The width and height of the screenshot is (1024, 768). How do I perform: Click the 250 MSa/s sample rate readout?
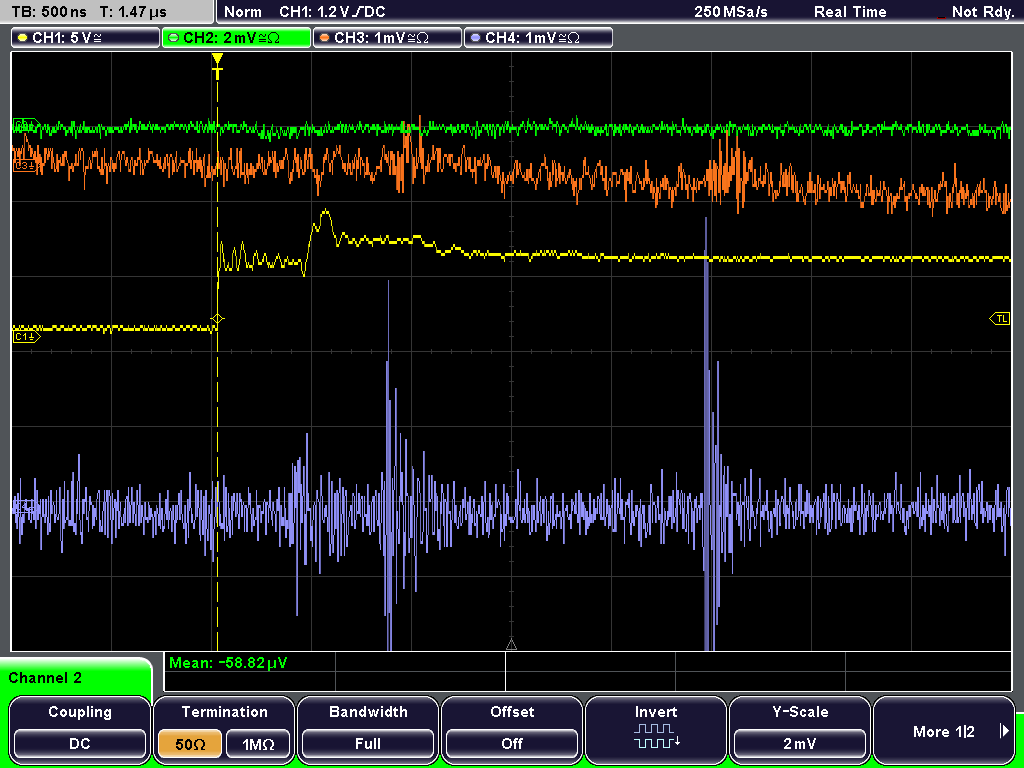[x=731, y=12]
